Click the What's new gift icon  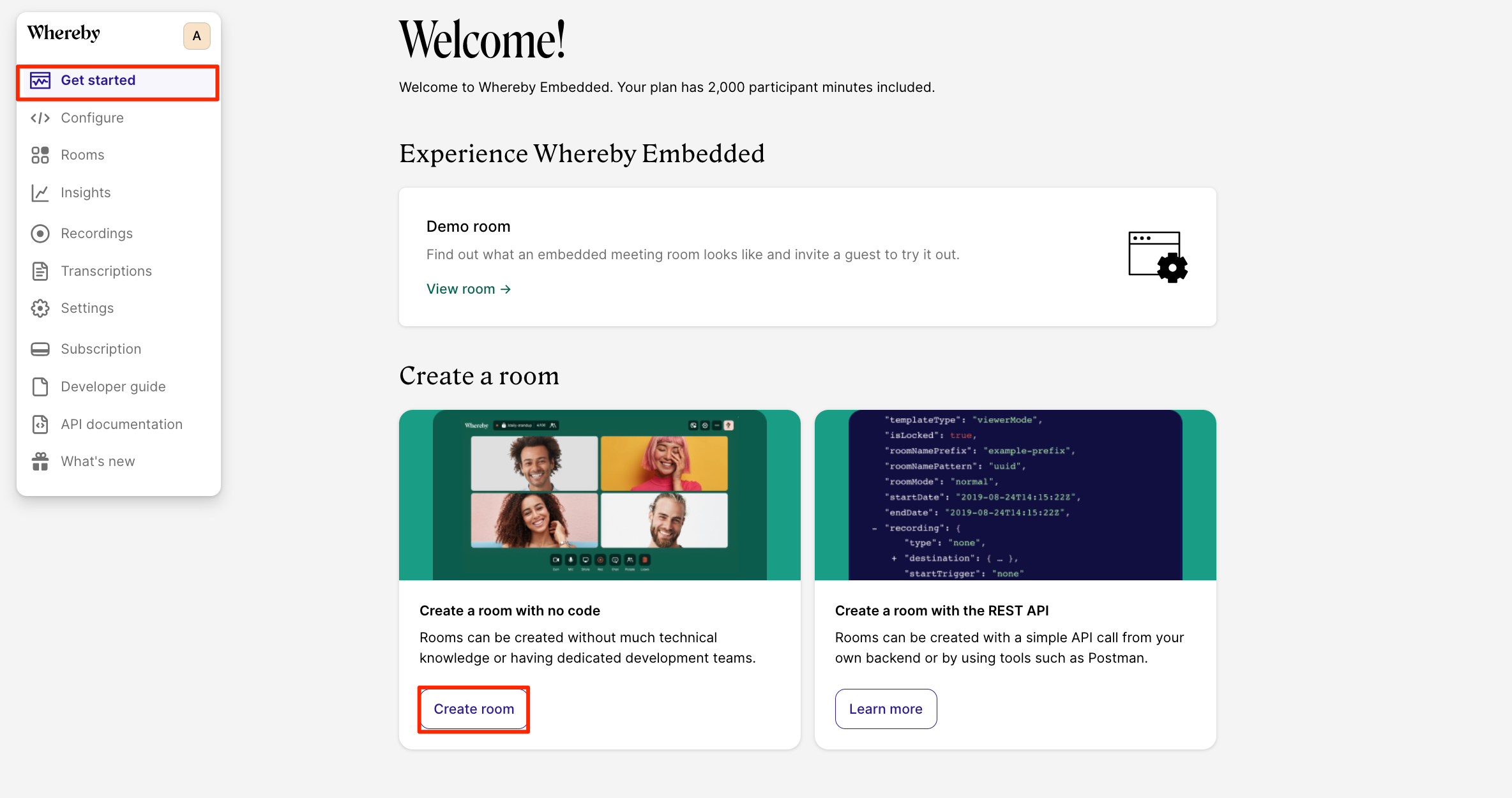click(40, 462)
